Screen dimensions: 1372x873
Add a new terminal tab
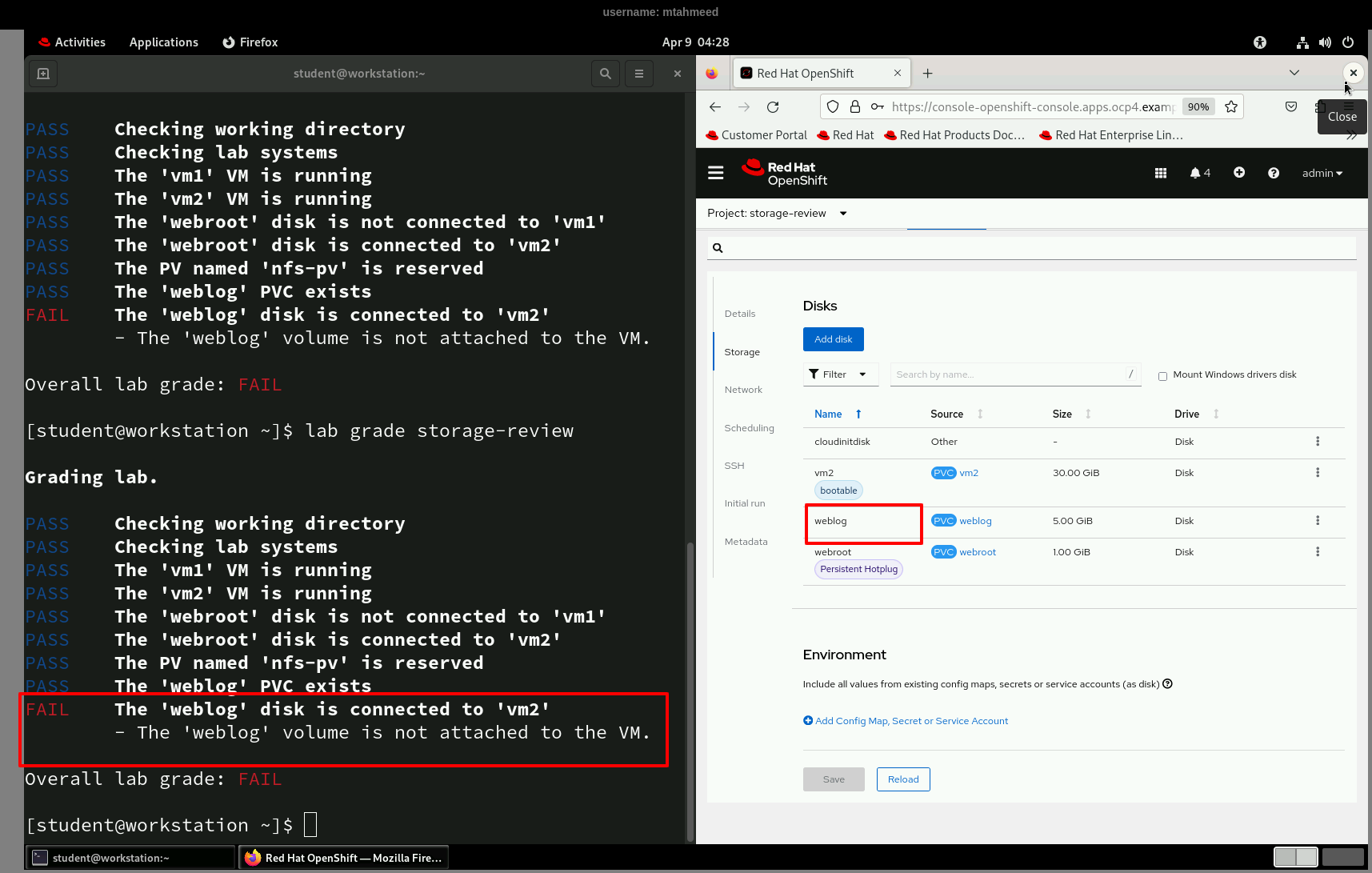coord(43,74)
